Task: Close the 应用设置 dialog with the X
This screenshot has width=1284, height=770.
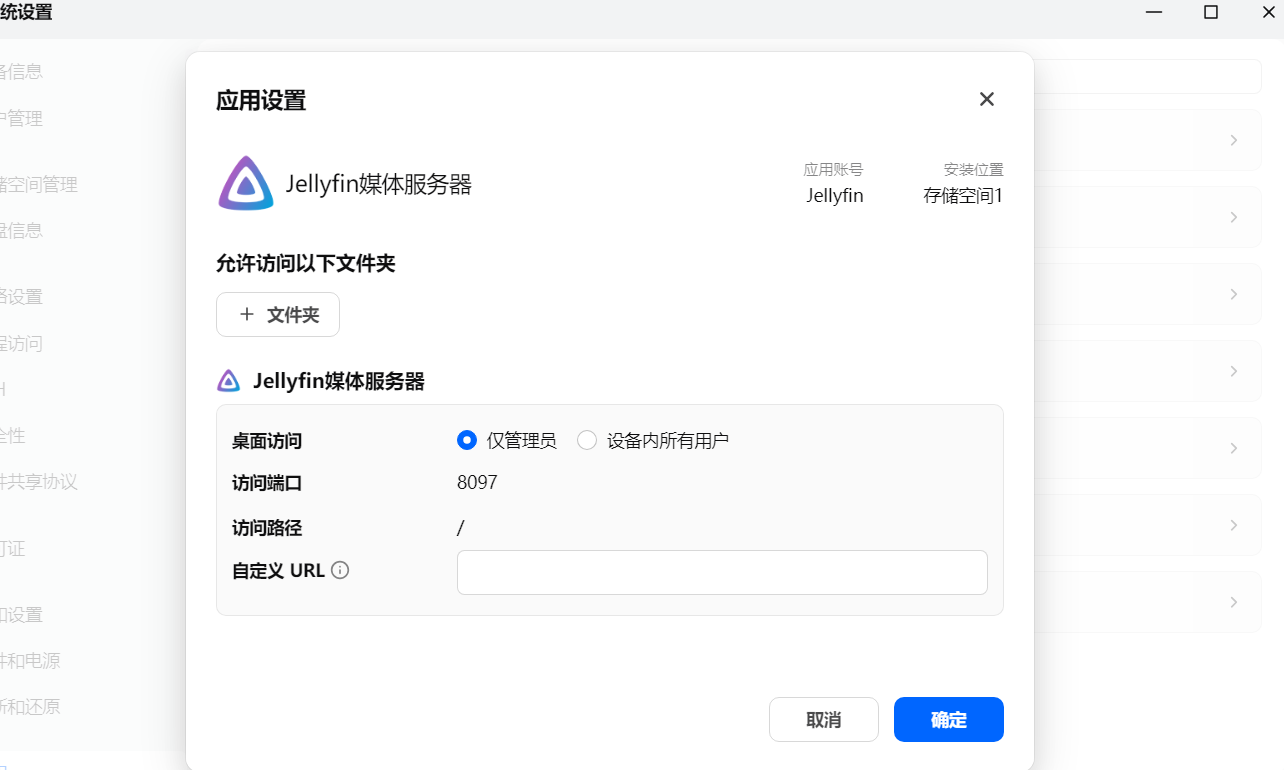Action: [987, 99]
